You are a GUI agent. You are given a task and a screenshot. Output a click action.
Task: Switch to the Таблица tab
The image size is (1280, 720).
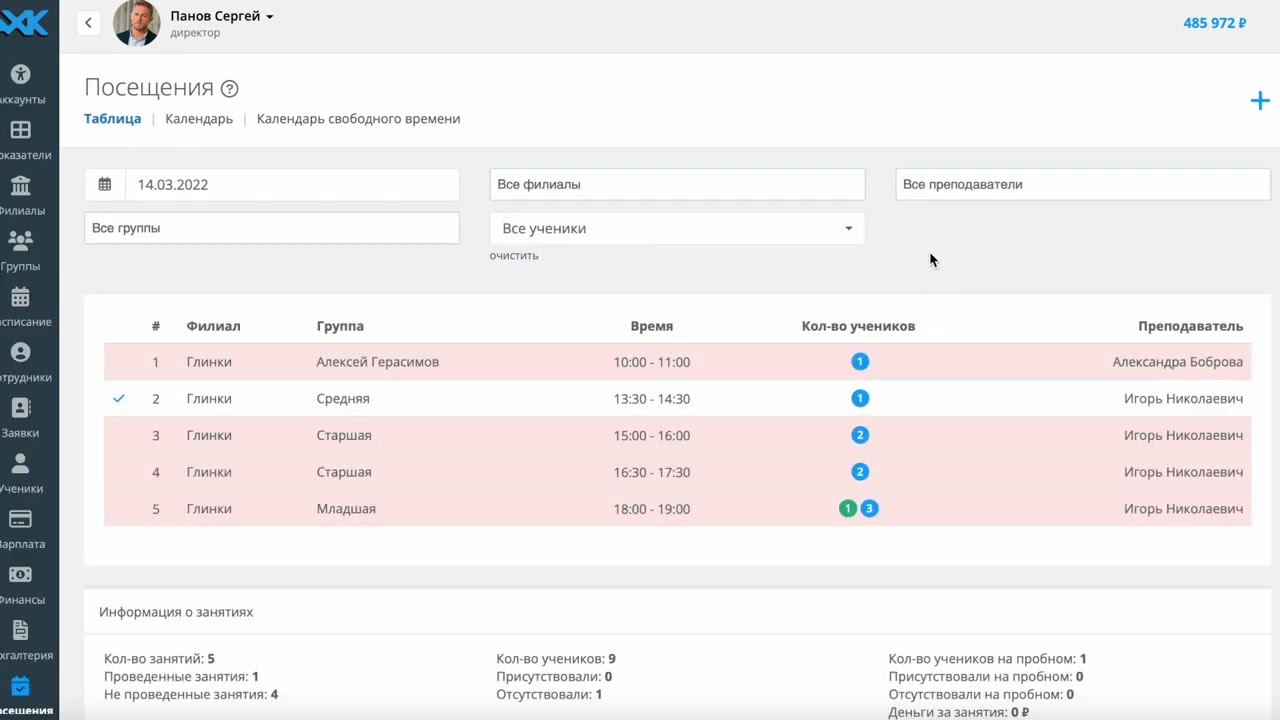click(x=112, y=118)
